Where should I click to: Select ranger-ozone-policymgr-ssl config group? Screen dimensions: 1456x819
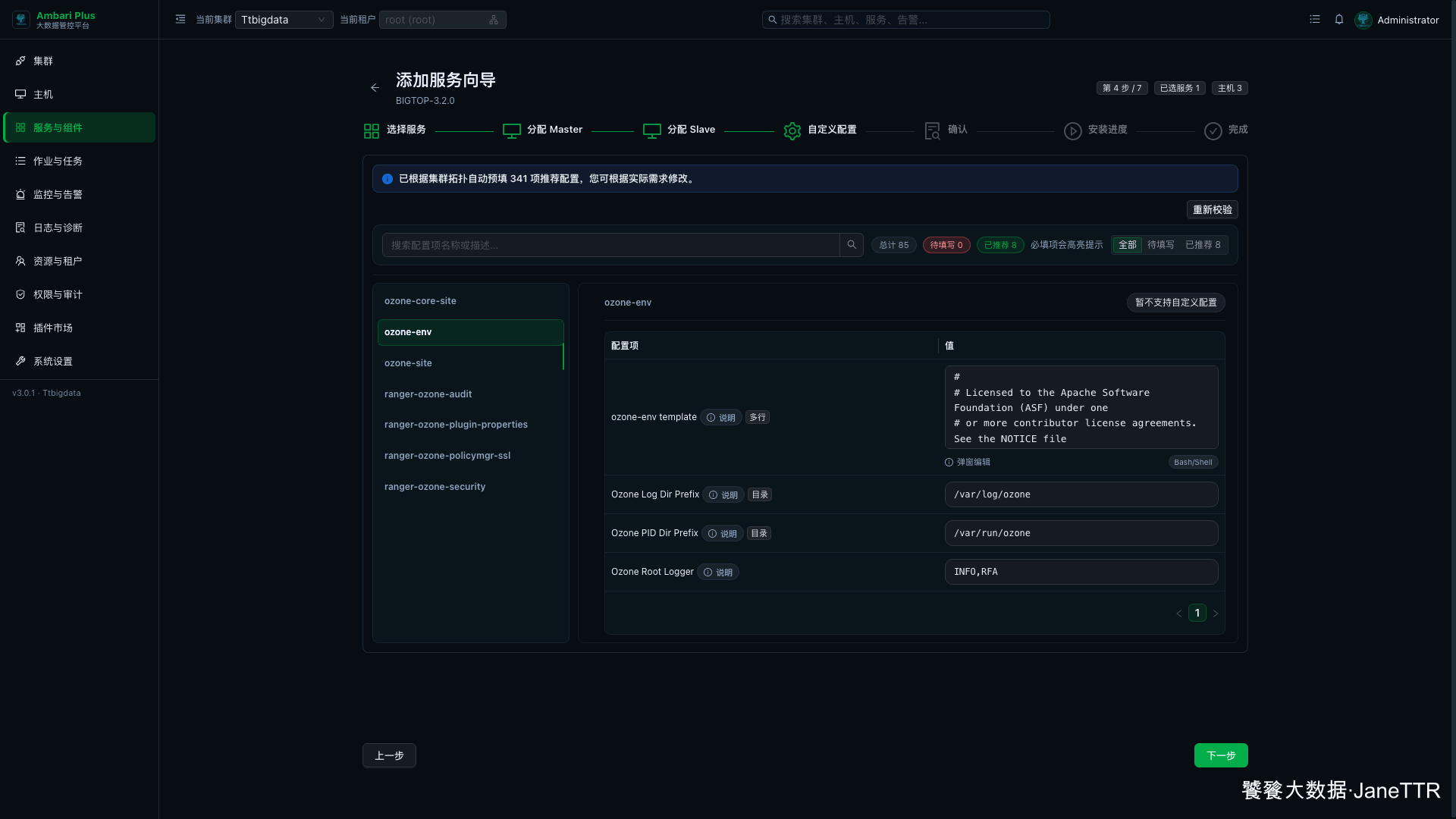click(x=470, y=456)
